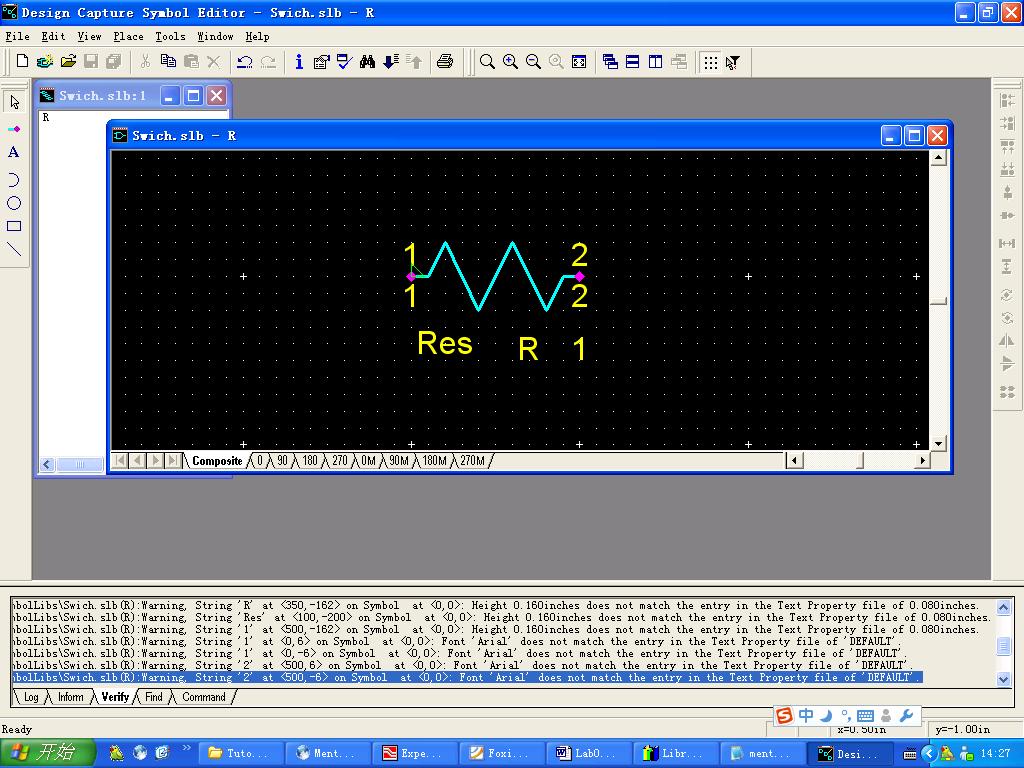Switch to the 90 rotation tab
This screenshot has width=1024, height=768.
coord(283,461)
